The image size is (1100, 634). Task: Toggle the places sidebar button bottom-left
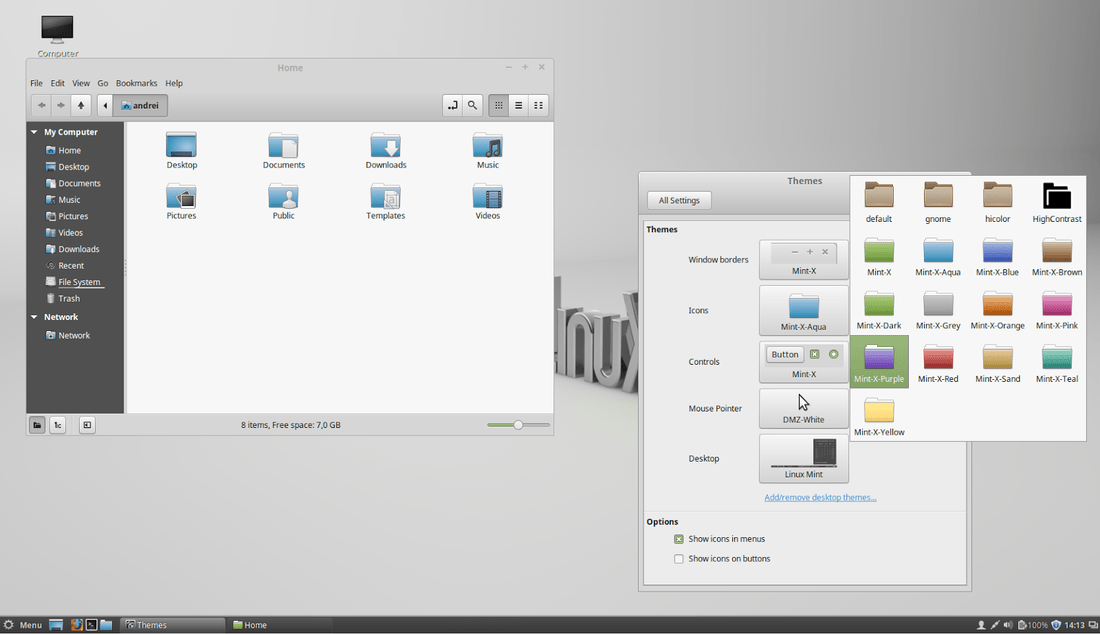pyautogui.click(x=36, y=424)
